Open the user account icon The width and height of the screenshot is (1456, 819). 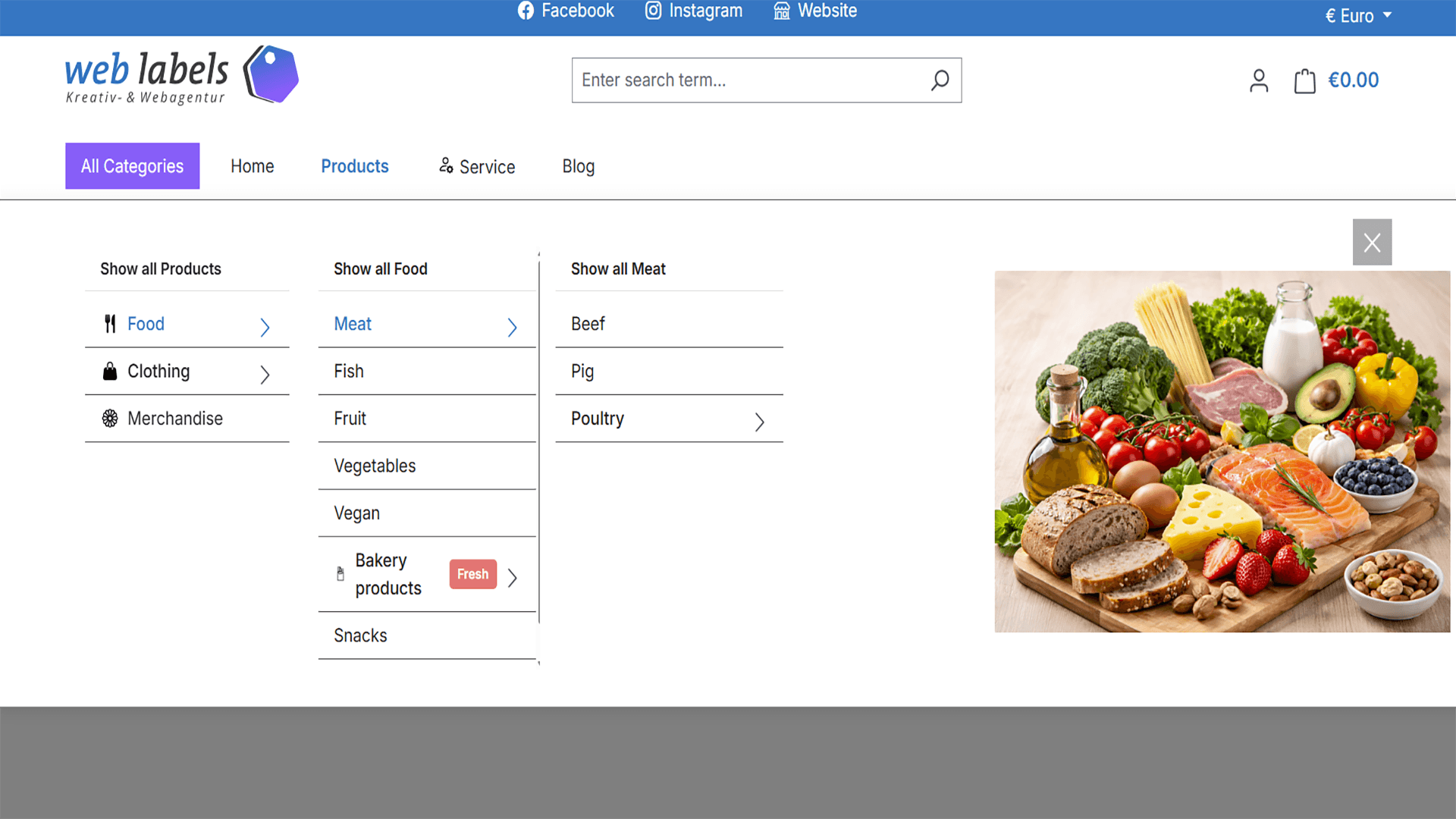(1259, 80)
